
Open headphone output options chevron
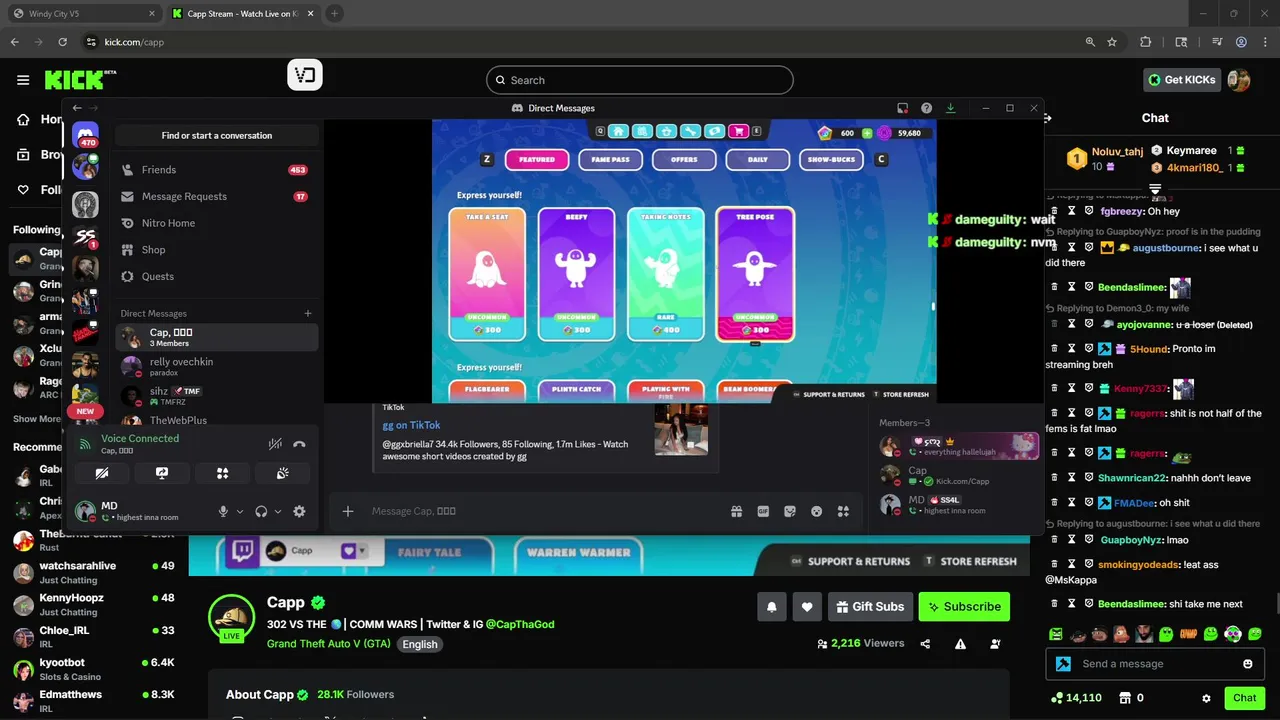[x=278, y=512]
